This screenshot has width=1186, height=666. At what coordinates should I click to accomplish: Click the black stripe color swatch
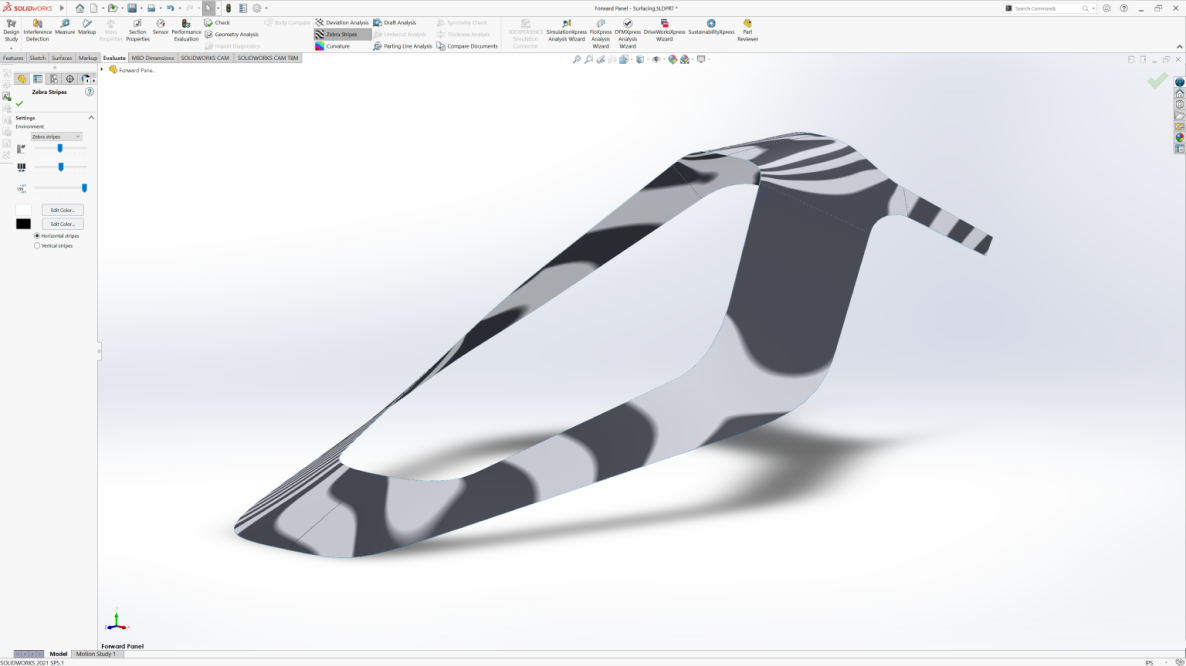[23, 224]
